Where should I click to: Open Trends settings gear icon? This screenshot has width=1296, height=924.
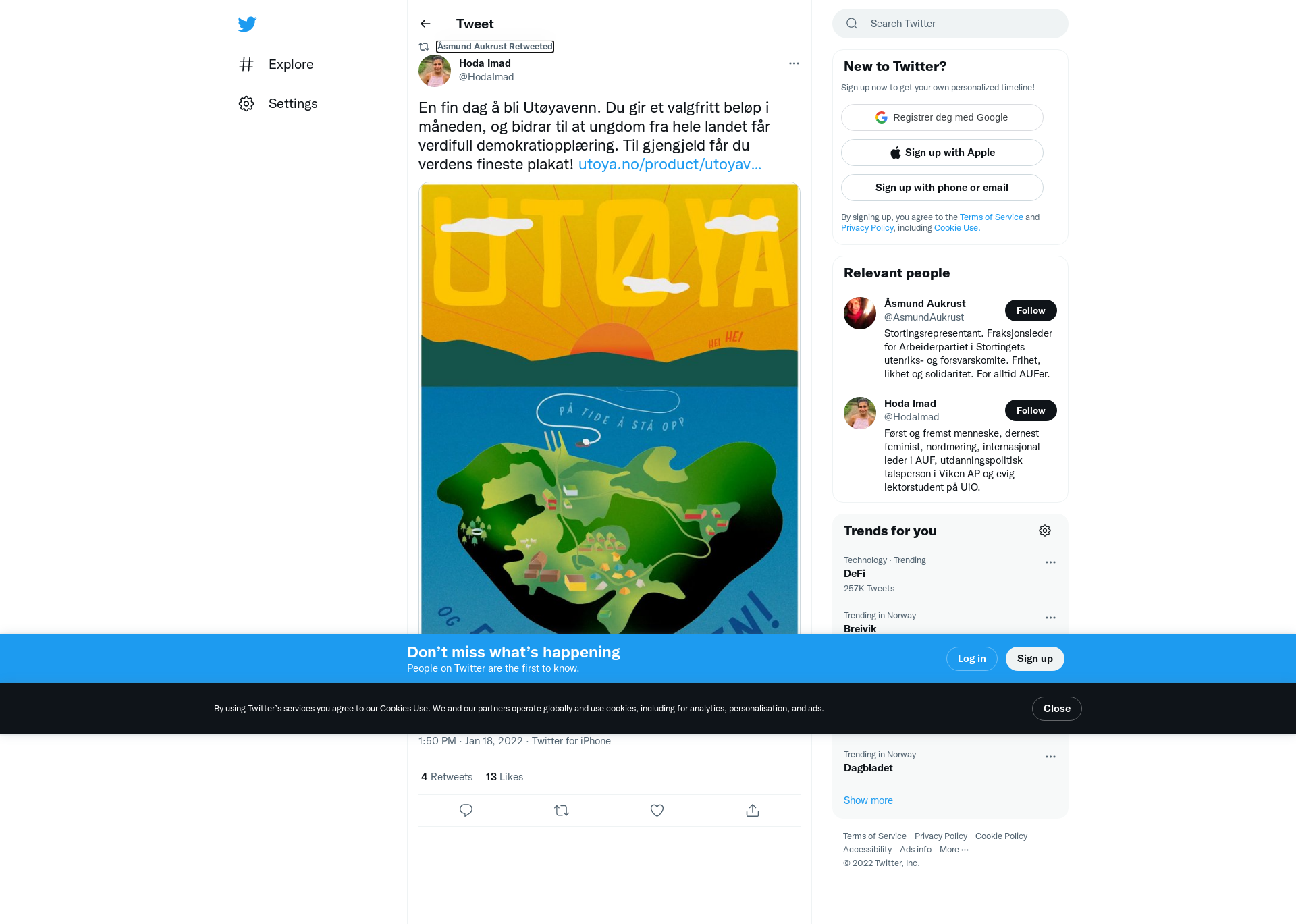1045,531
